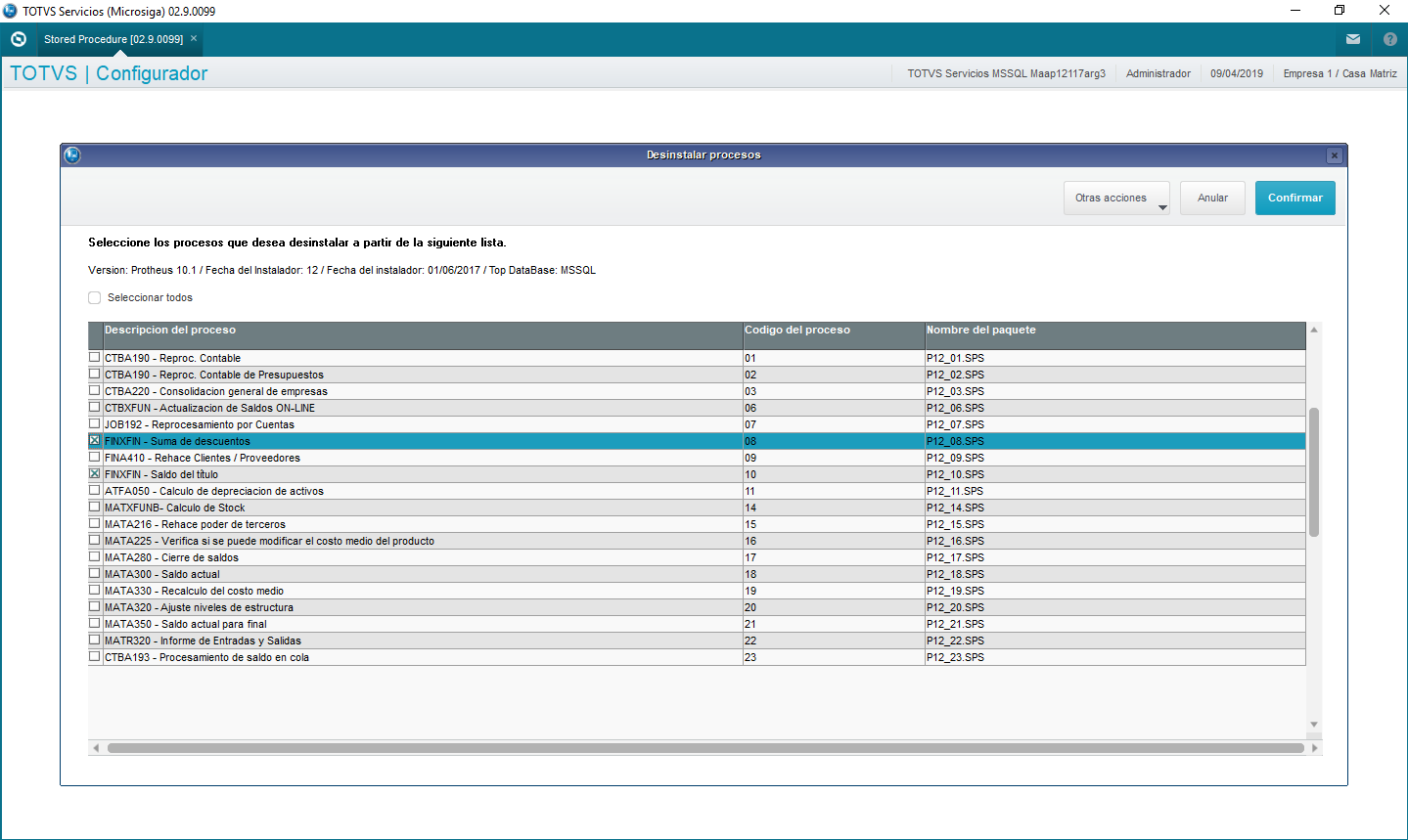Click package name P12_01.SPS
This screenshot has width=1408, height=840.
click(x=955, y=358)
